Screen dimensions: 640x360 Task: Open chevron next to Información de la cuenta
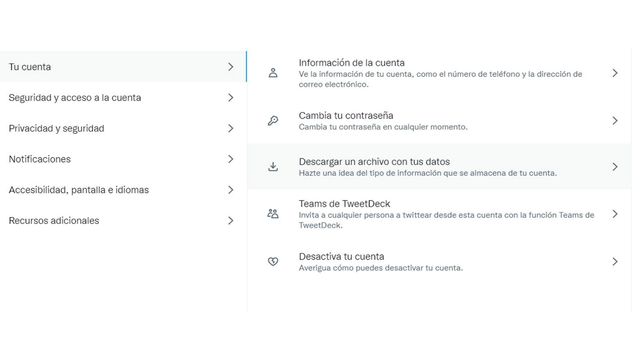(615, 73)
